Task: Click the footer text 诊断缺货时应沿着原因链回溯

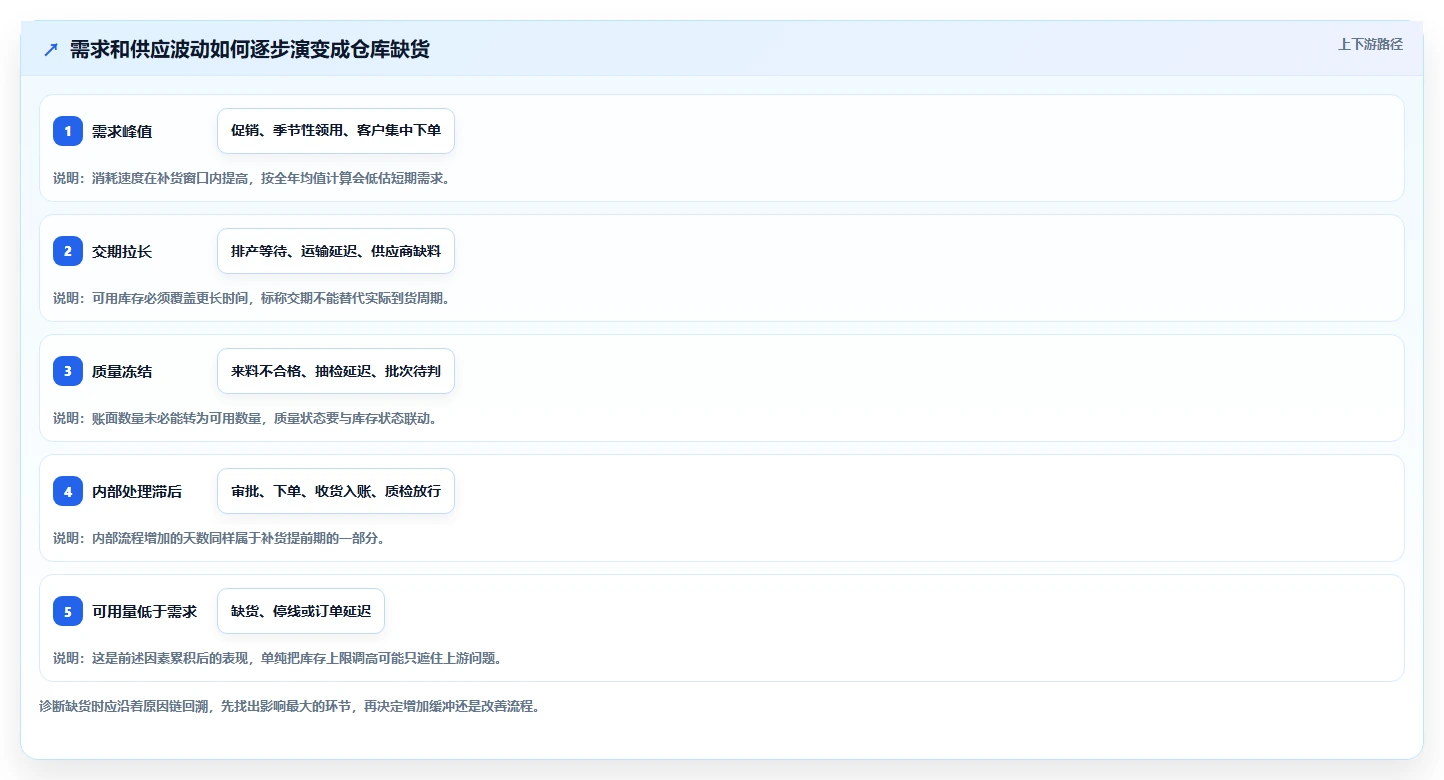Action: click(289, 706)
